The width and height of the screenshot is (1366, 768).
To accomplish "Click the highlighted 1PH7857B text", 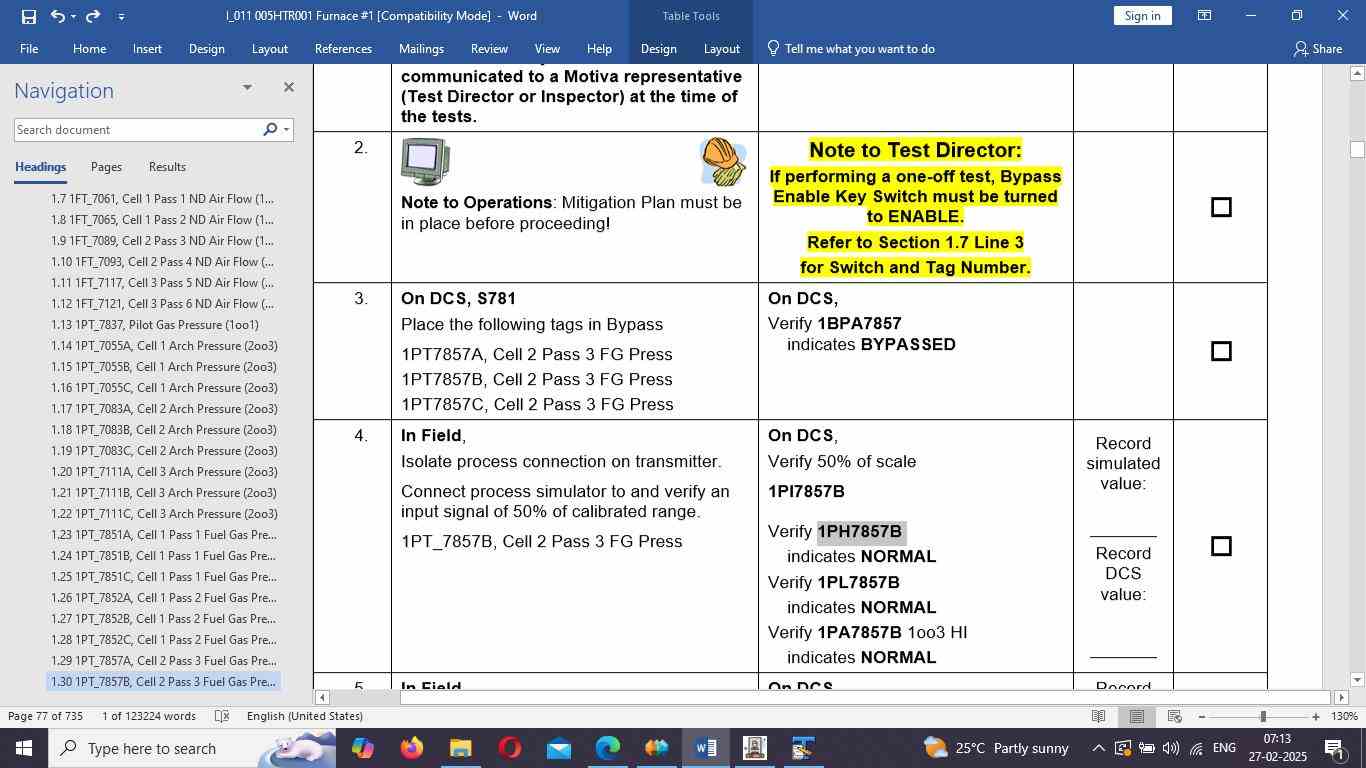I will 861,532.
